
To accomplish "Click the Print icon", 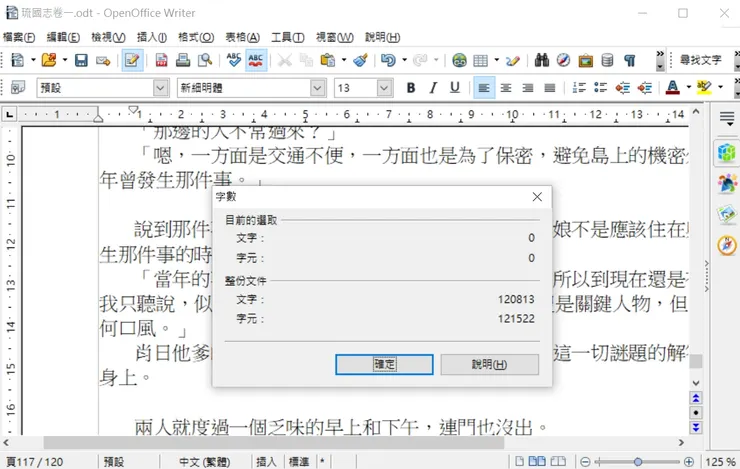I will click(183, 60).
